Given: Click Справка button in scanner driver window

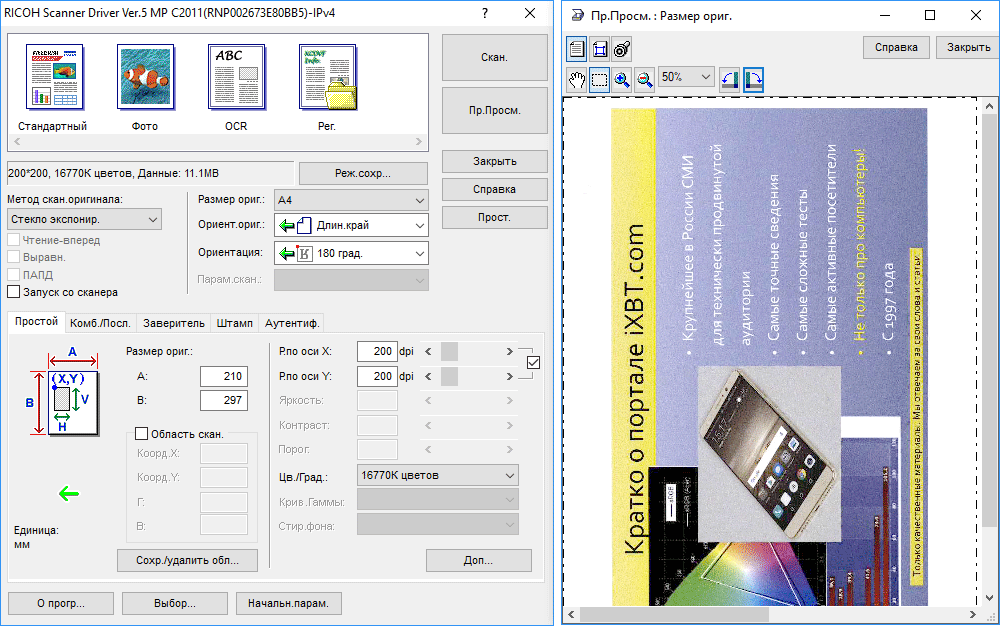Looking at the screenshot, I should pos(494,189).
